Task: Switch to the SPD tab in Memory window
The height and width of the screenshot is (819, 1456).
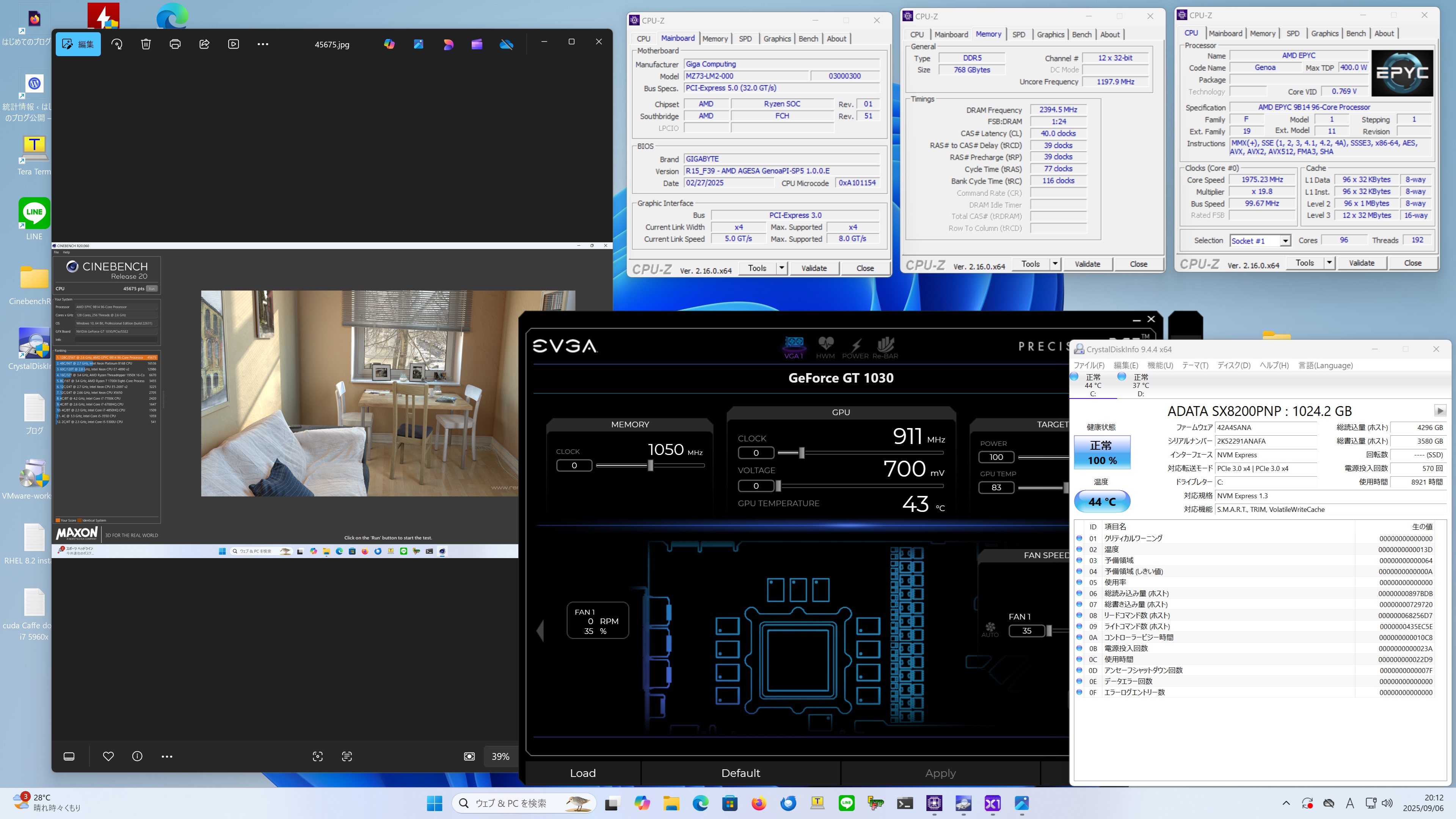Action: [x=1018, y=35]
